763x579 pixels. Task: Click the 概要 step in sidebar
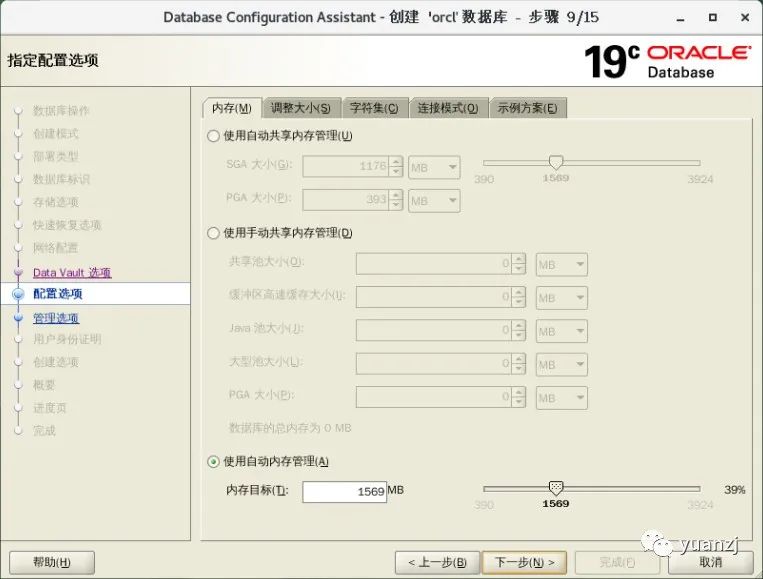click(44, 385)
